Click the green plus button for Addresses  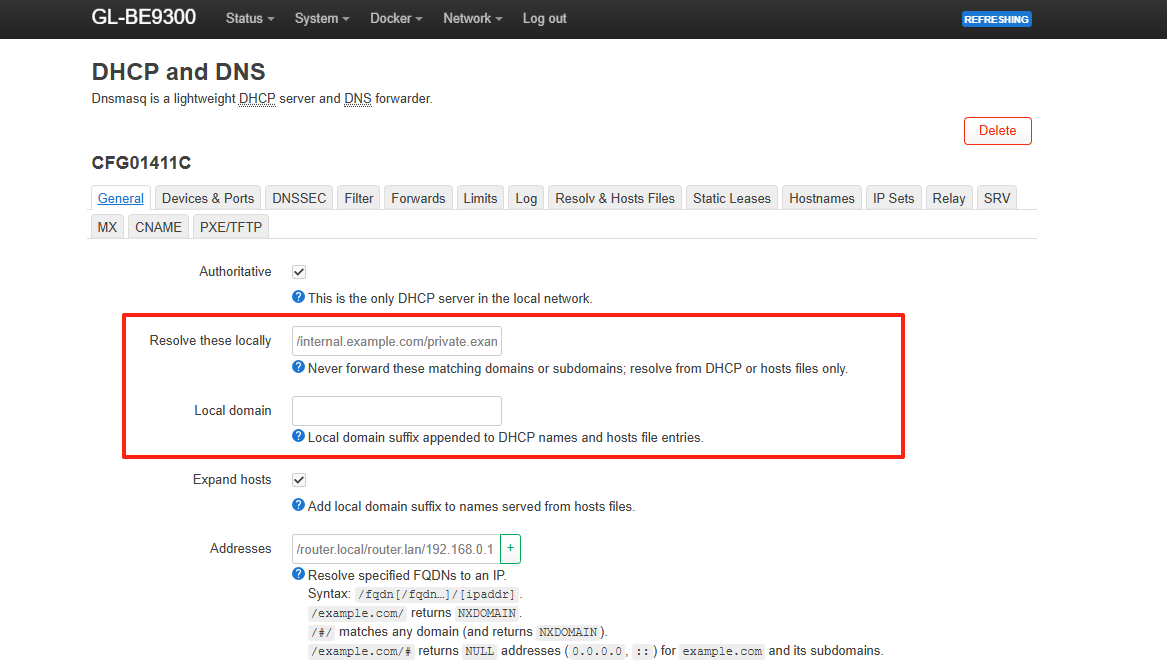(x=510, y=548)
